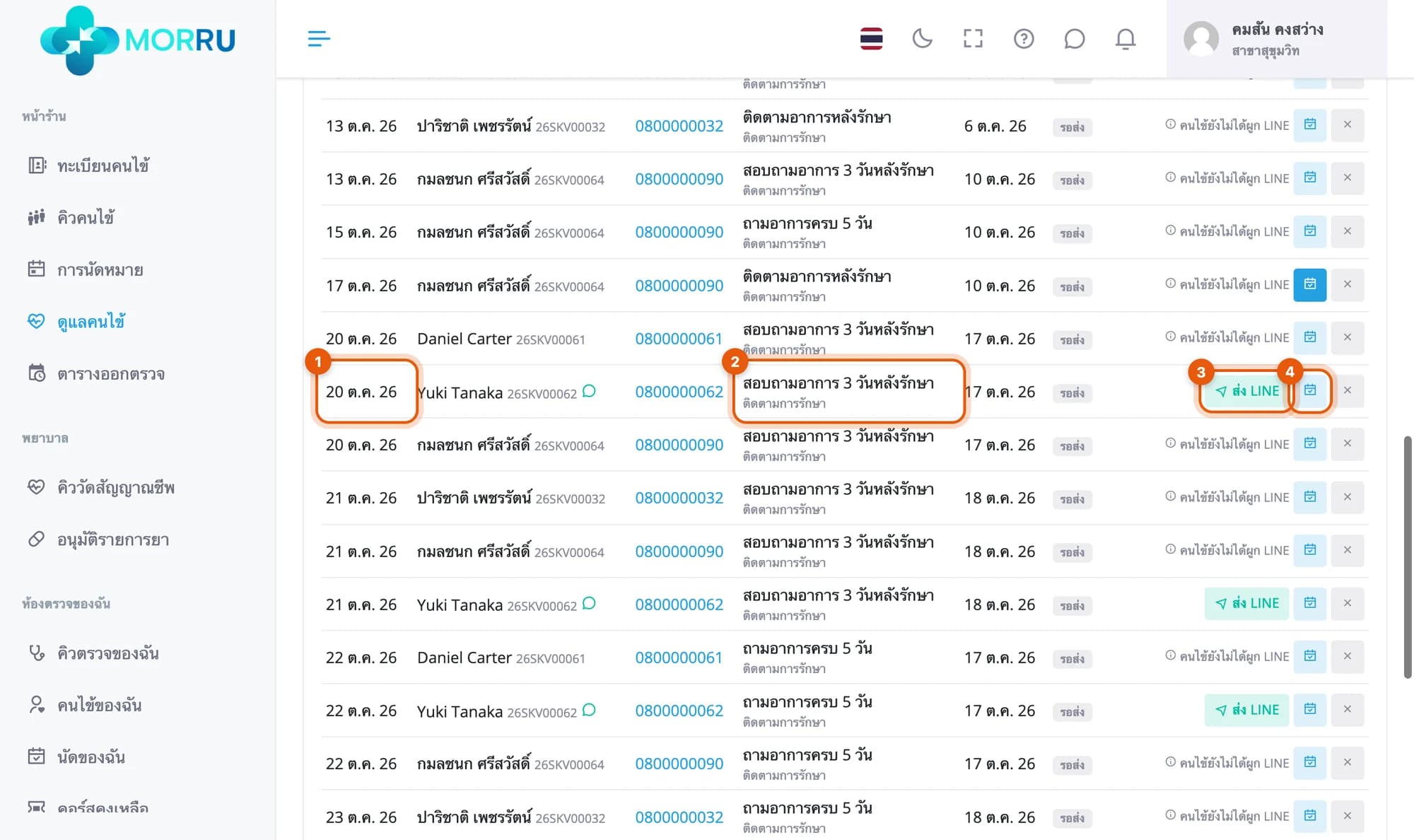Open phone number 0800000061 for Daniel Carter 22 ต.ค. 26
Screen dimensions: 1414x840
679,658
